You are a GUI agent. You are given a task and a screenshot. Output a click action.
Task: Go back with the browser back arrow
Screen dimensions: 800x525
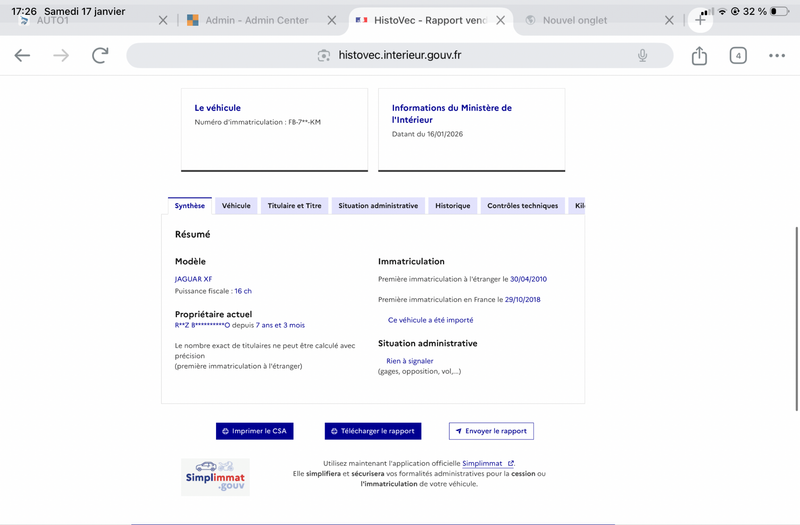[22, 56]
